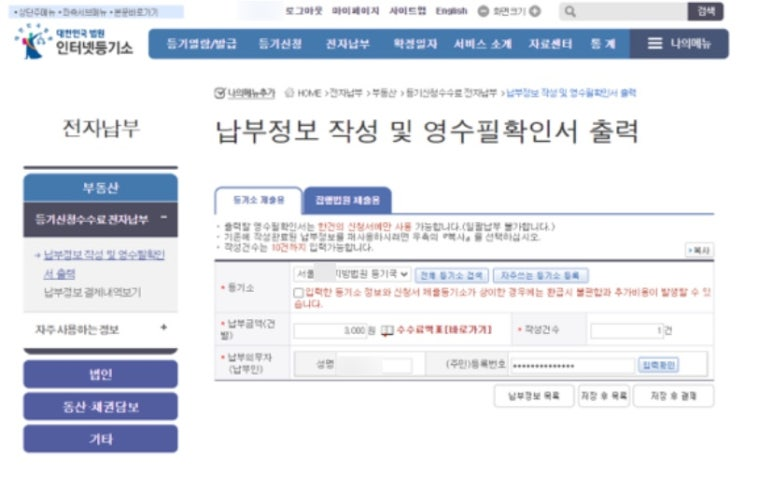Screen dimensions: 773x487
Task: Decrease screen size with minus icon
Action: (484, 11)
